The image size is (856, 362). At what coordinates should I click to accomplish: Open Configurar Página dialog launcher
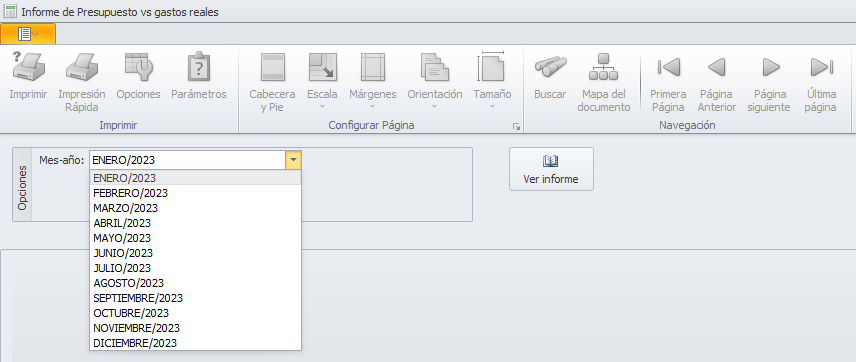point(516,127)
